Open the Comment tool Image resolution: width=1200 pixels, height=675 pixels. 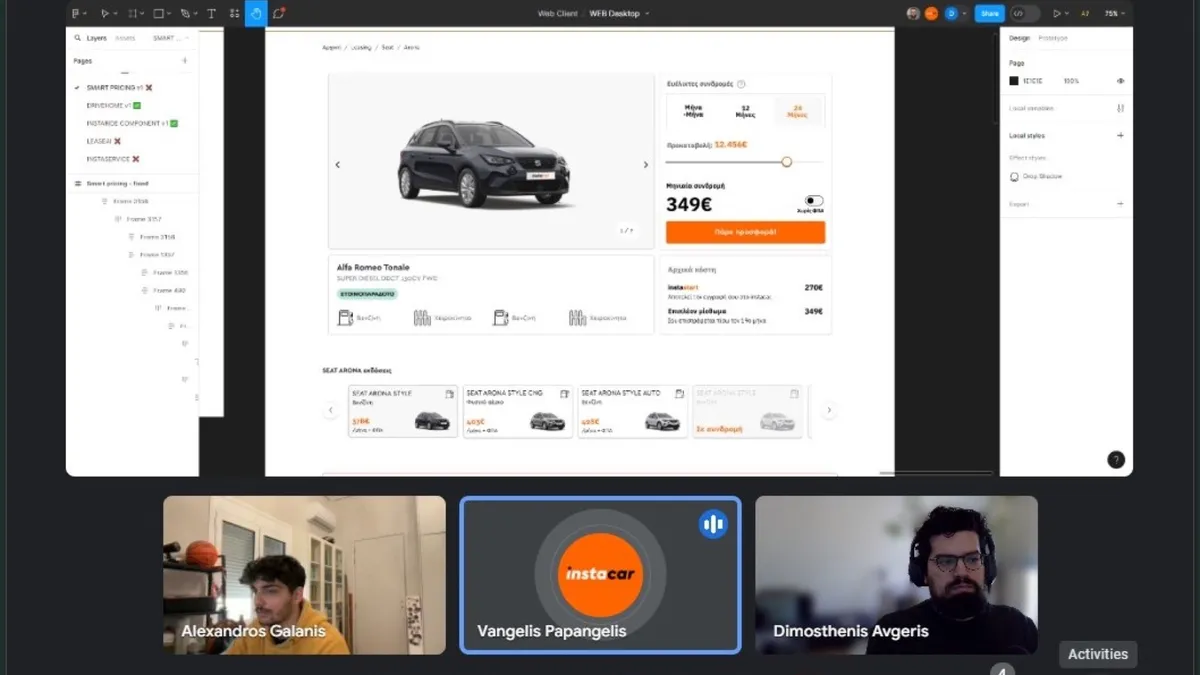pyautogui.click(x=279, y=13)
